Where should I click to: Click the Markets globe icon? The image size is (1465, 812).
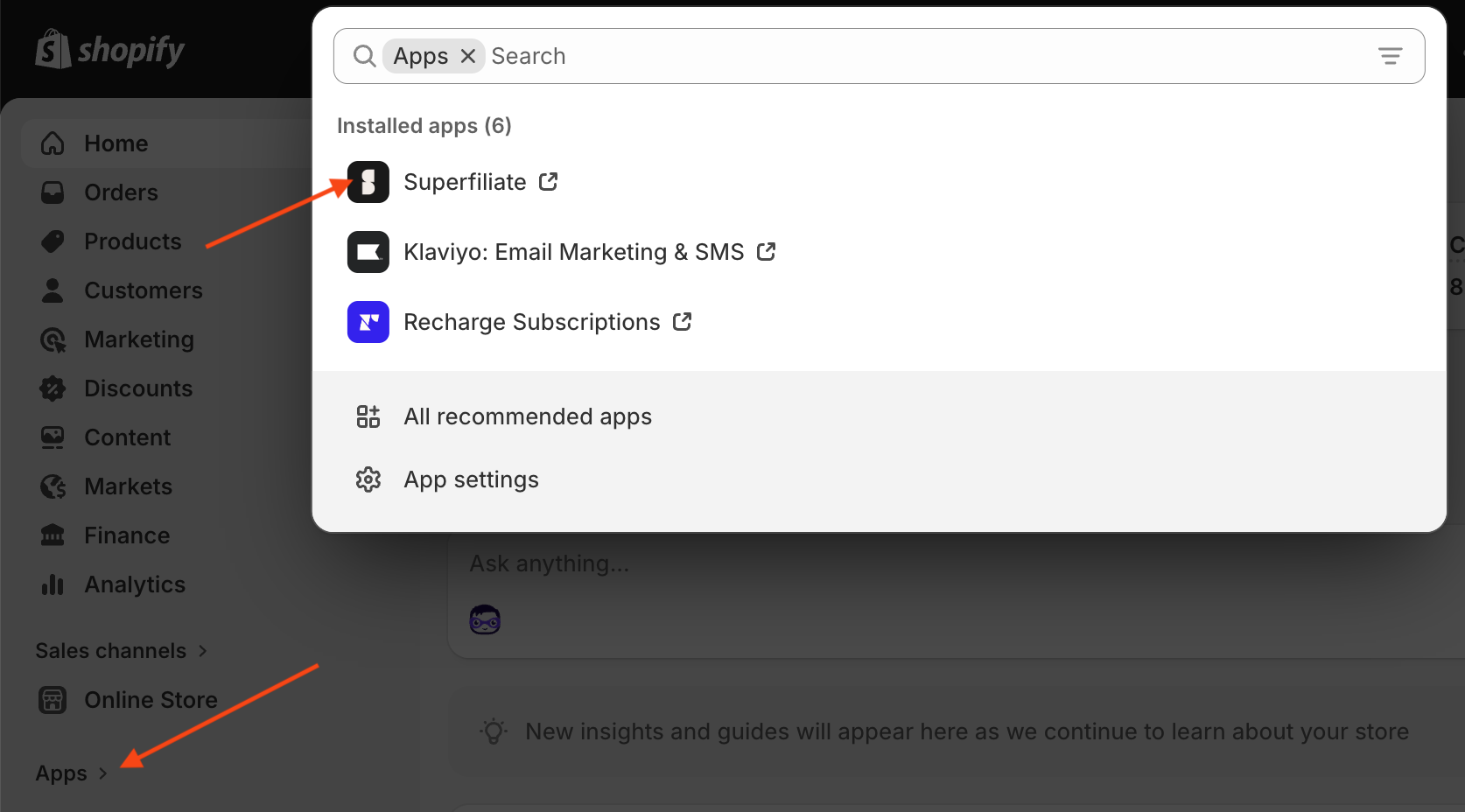point(53,486)
